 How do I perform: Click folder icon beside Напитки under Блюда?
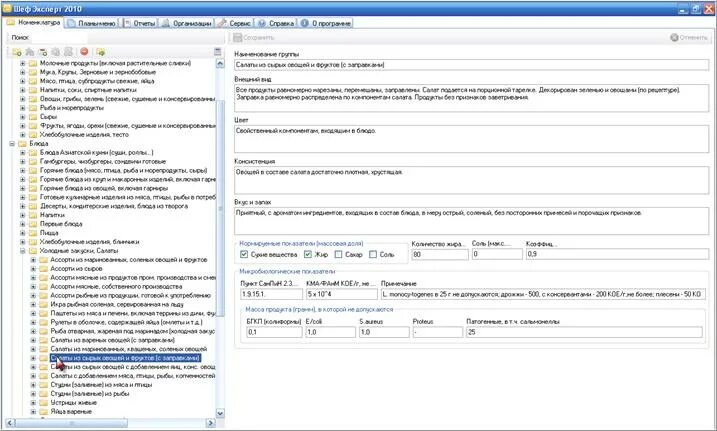(33, 215)
